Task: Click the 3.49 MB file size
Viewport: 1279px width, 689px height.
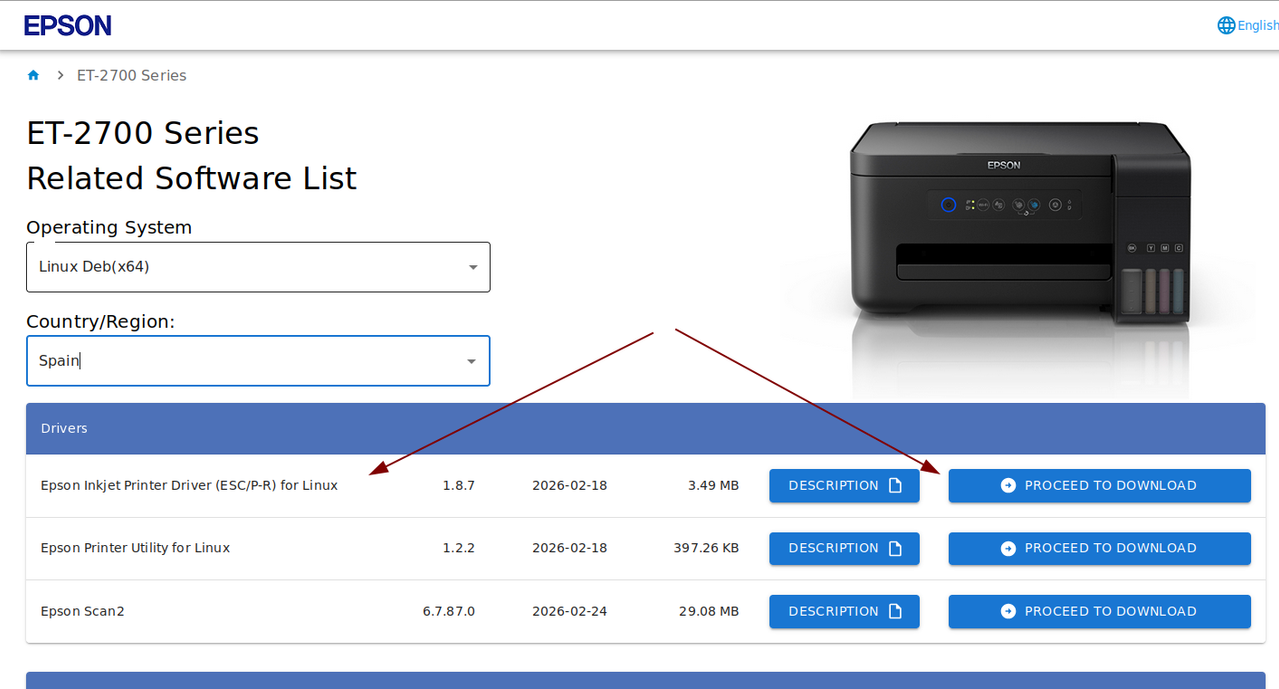Action: [713, 485]
